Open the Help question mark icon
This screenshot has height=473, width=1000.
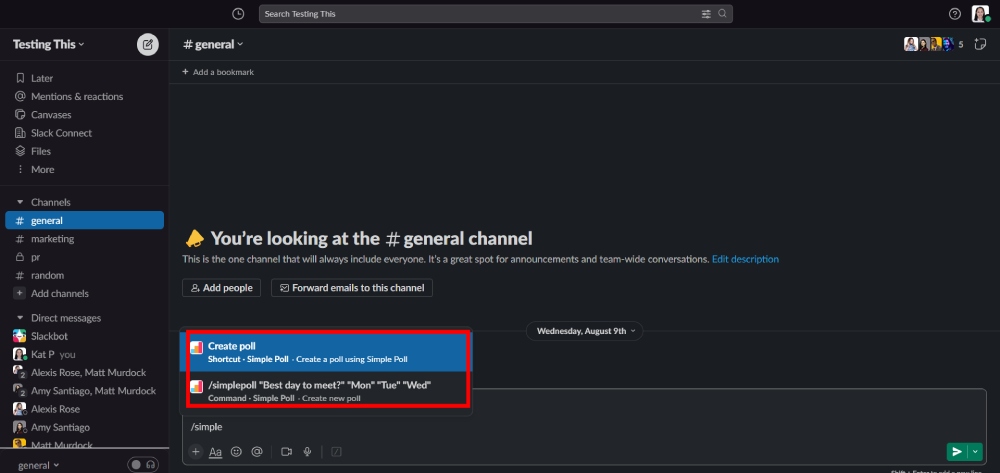[955, 13]
